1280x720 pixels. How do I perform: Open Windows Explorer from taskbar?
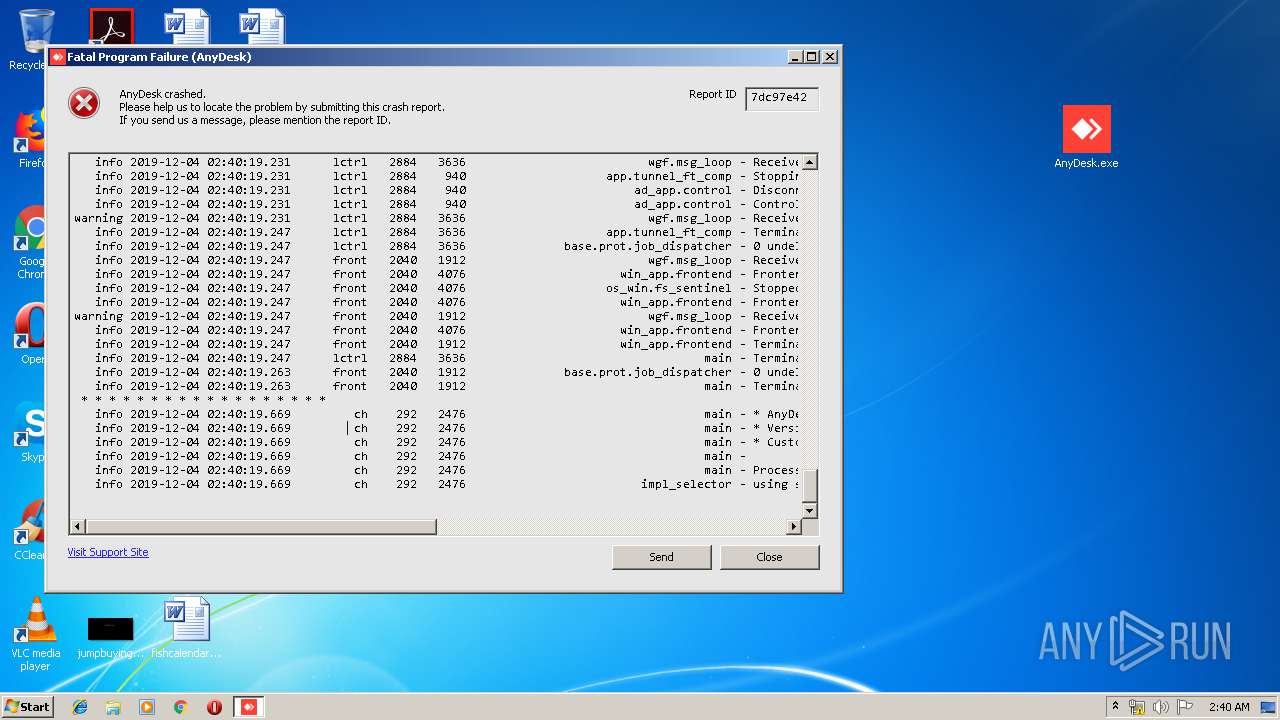[113, 707]
